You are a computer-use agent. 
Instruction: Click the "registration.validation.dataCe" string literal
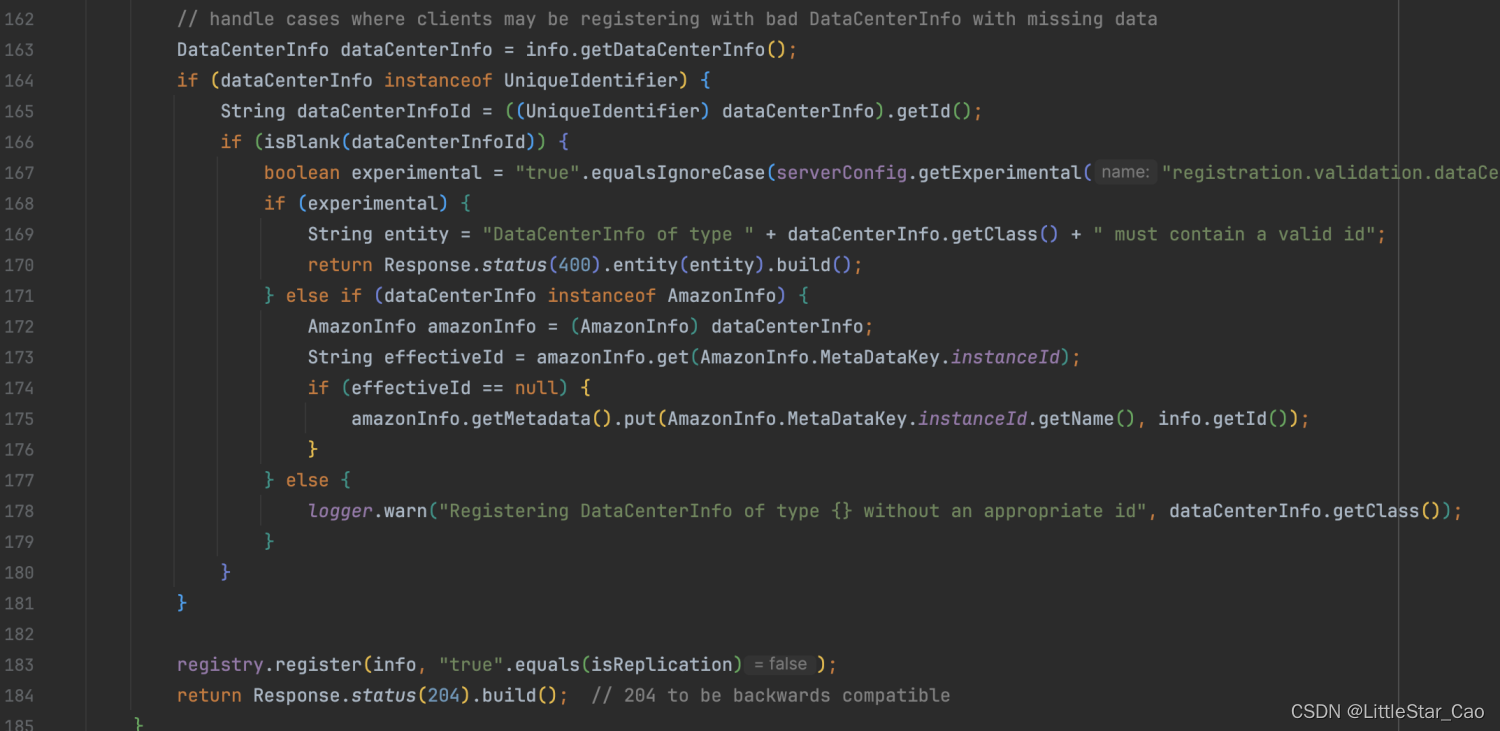(x=1330, y=173)
